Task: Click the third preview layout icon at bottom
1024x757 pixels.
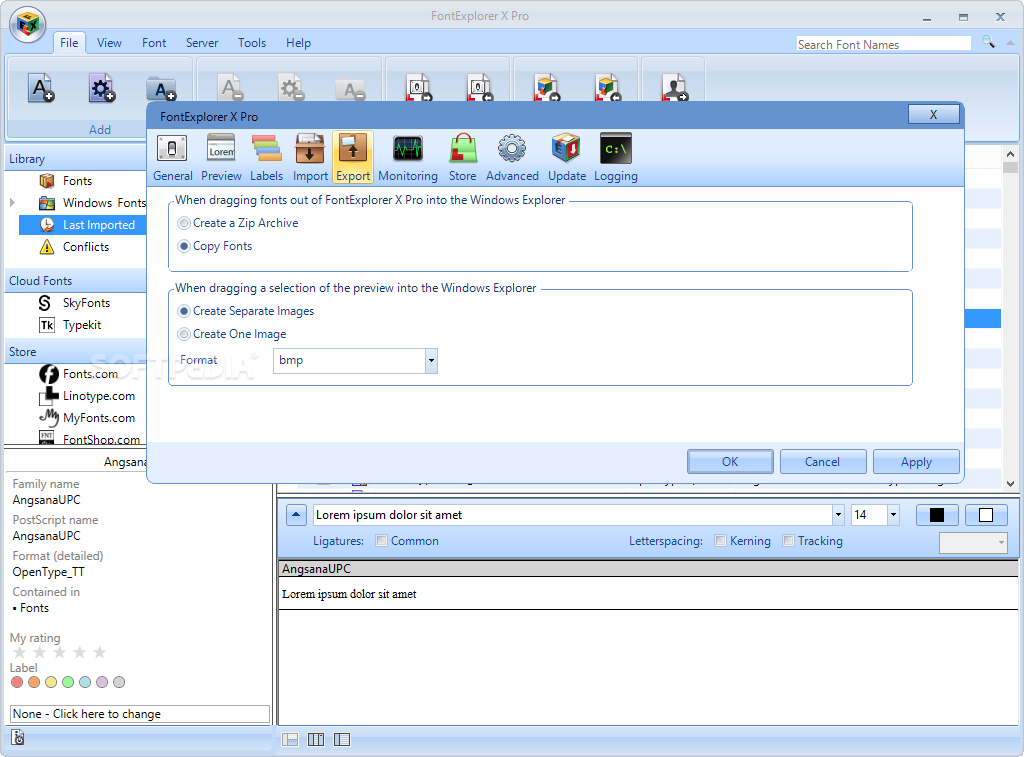Action: (x=342, y=739)
